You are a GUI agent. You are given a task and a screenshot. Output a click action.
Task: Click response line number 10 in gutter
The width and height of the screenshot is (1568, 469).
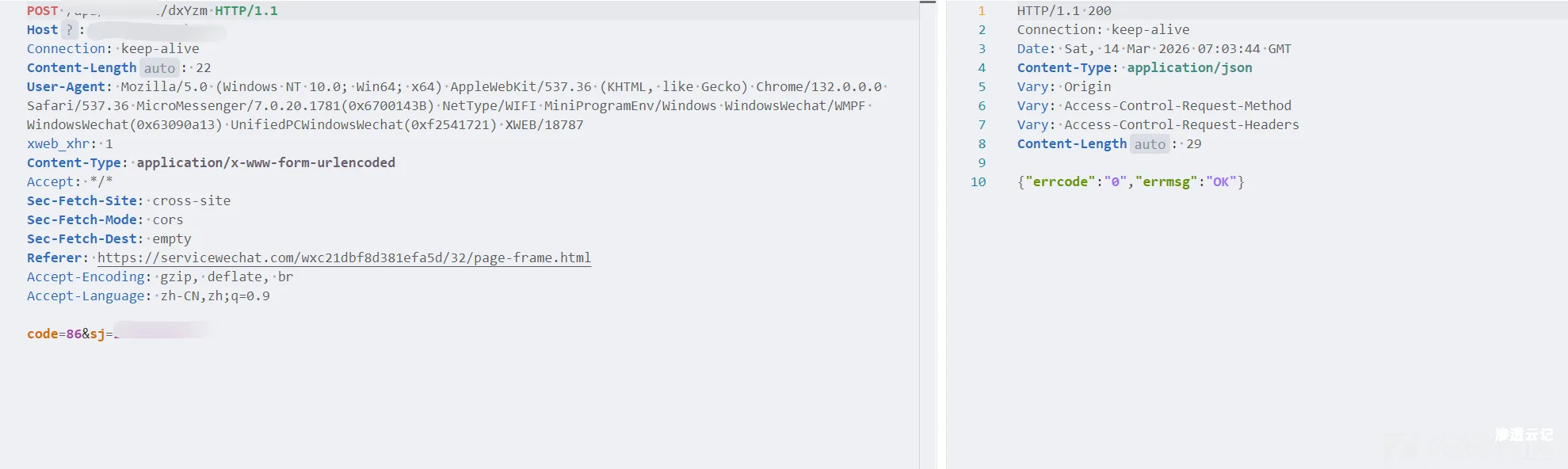(x=978, y=182)
